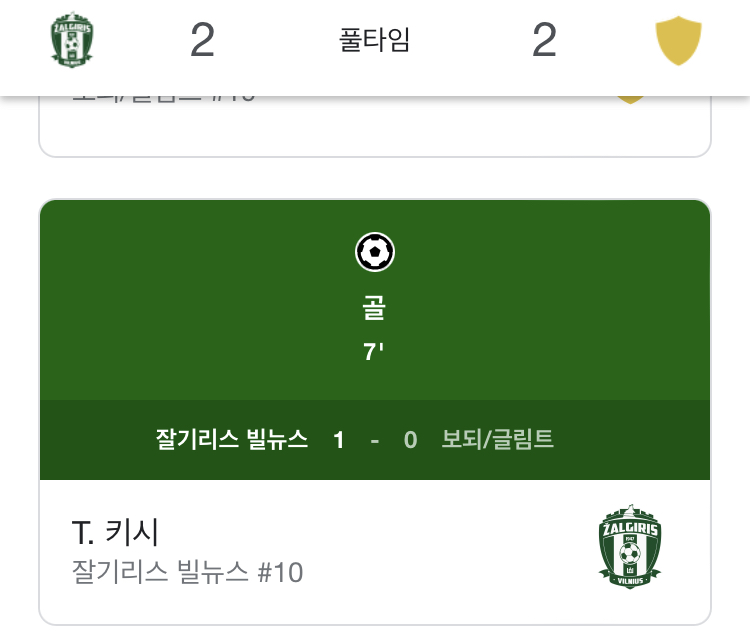
Task: Click the Žalgiris Vilnius crest beside T. 키시
Action: [629, 546]
